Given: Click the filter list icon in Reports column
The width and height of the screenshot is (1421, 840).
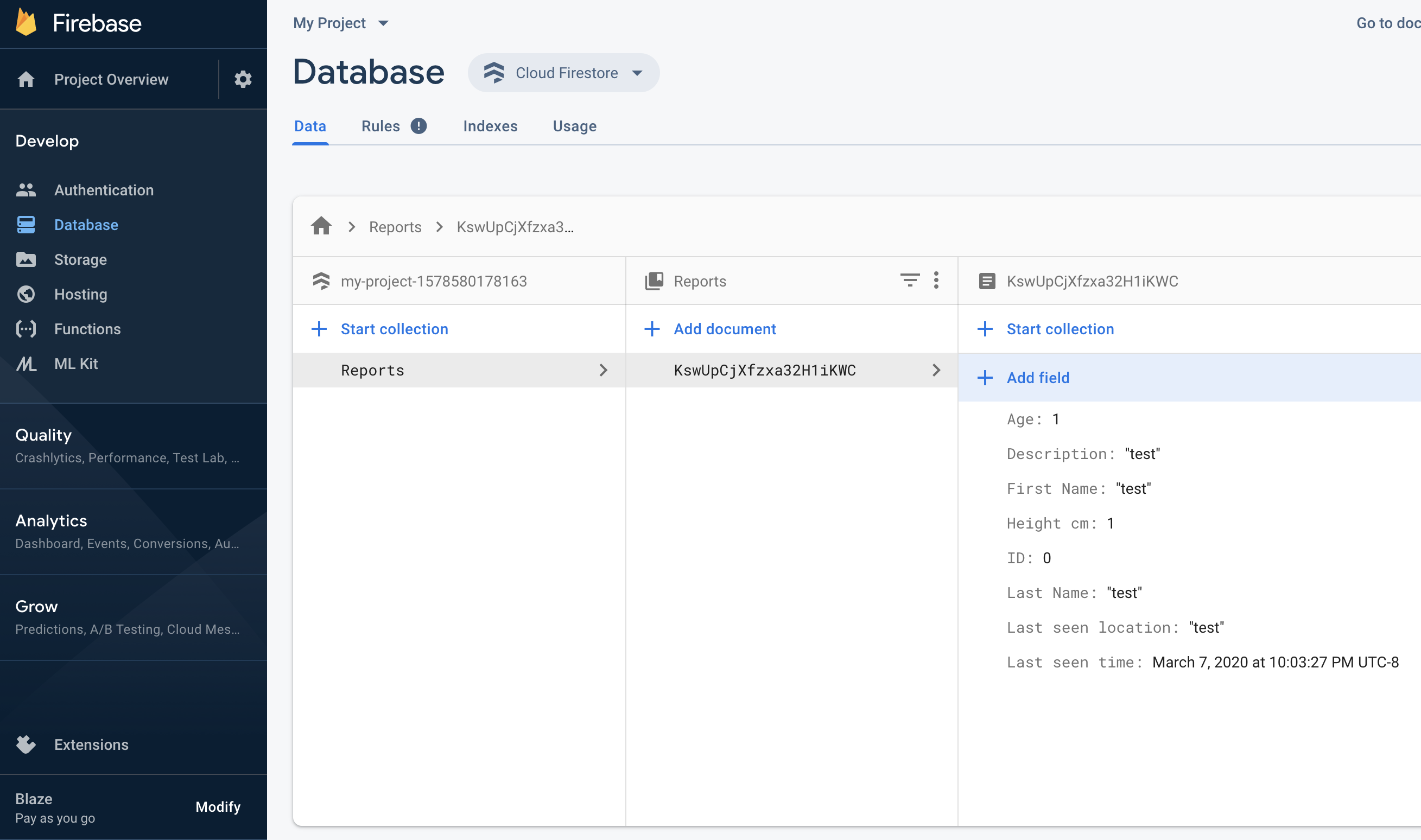Looking at the screenshot, I should [x=910, y=281].
